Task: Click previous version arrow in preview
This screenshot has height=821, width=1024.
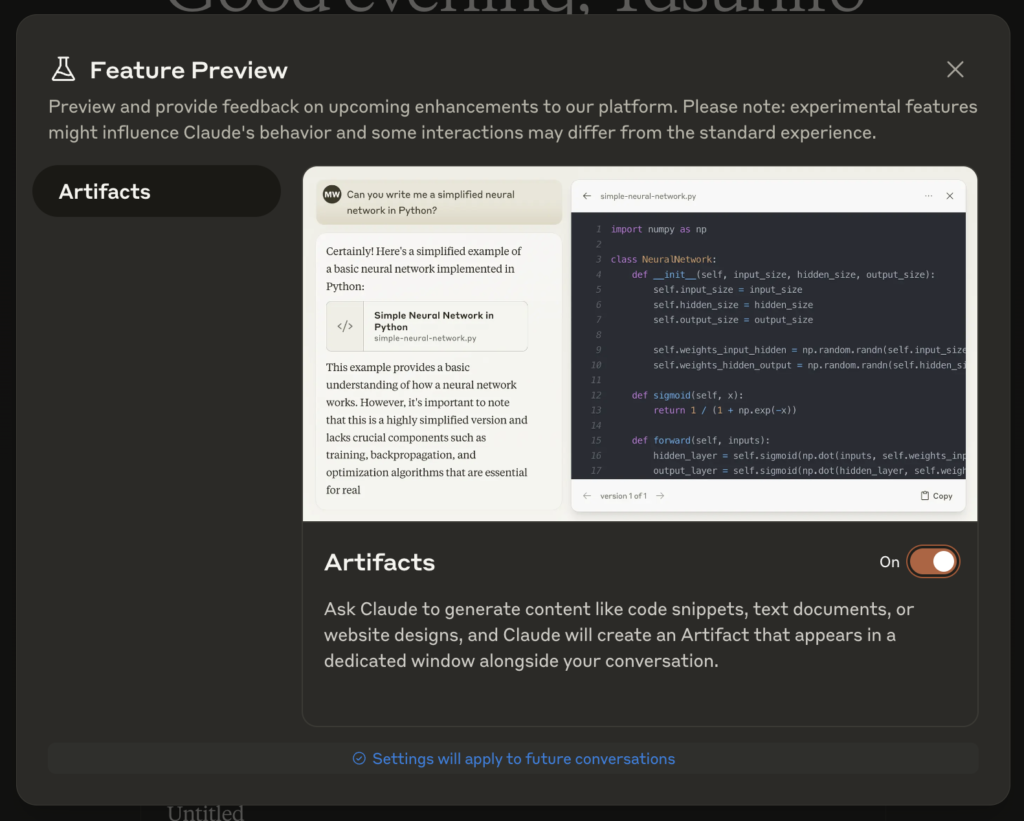Action: coord(586,496)
